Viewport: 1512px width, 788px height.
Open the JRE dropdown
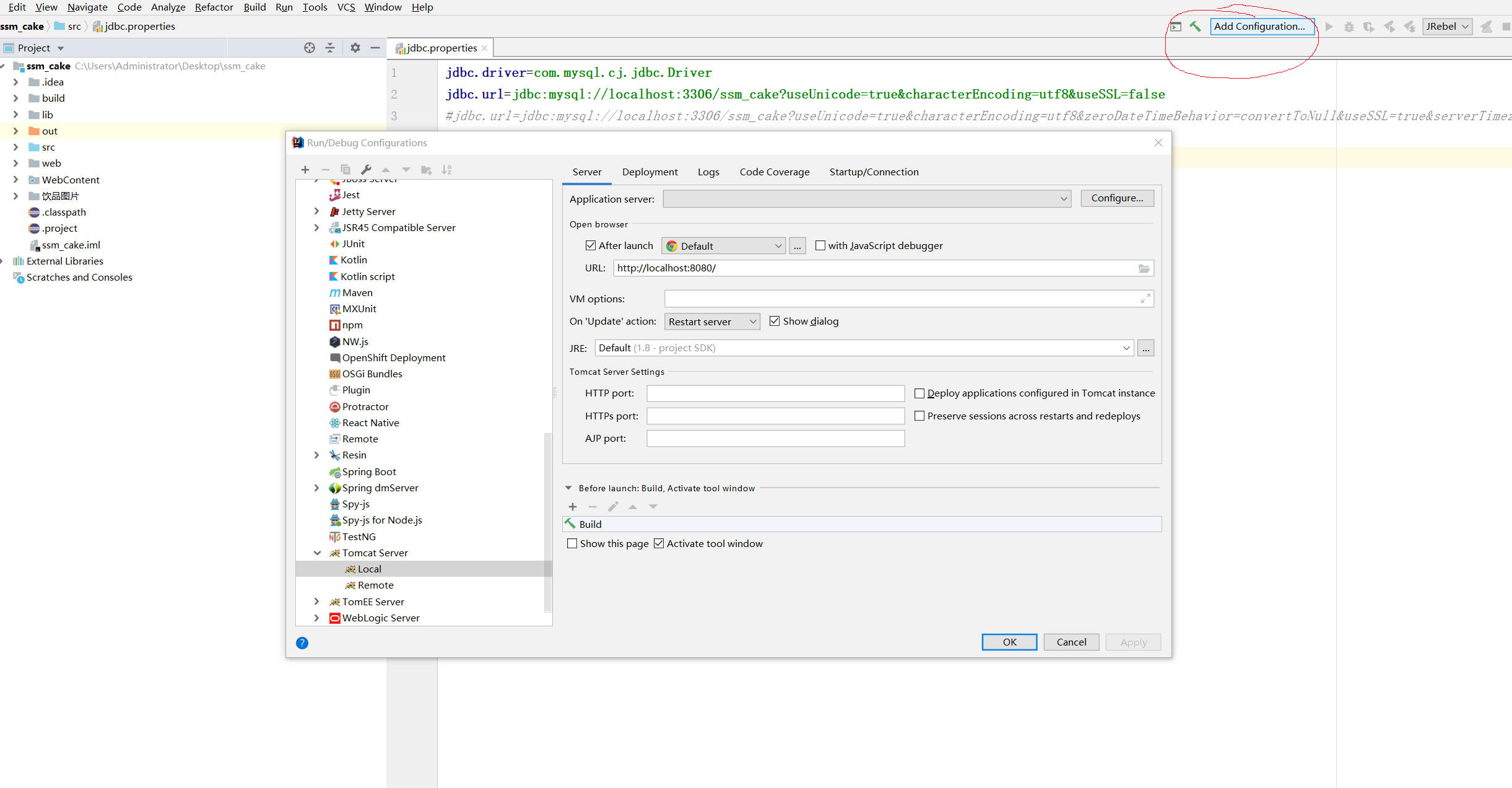[864, 348]
